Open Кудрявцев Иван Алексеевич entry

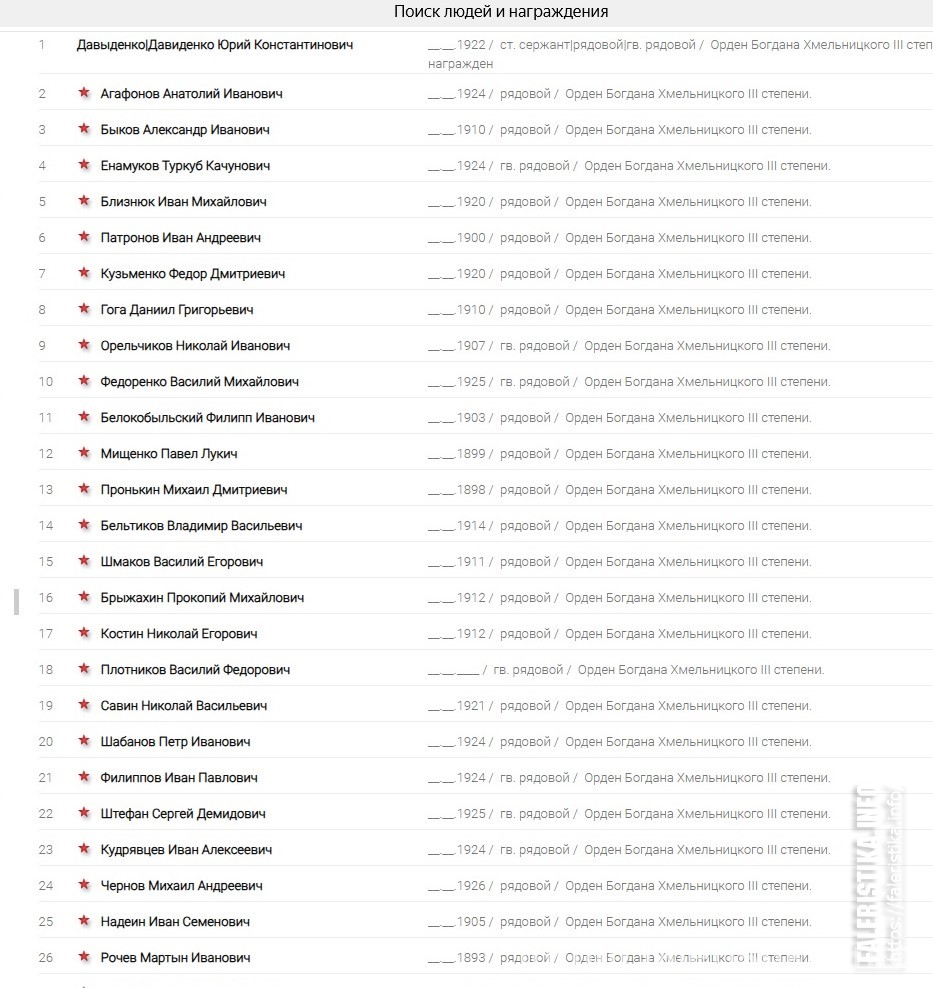pyautogui.click(x=186, y=849)
